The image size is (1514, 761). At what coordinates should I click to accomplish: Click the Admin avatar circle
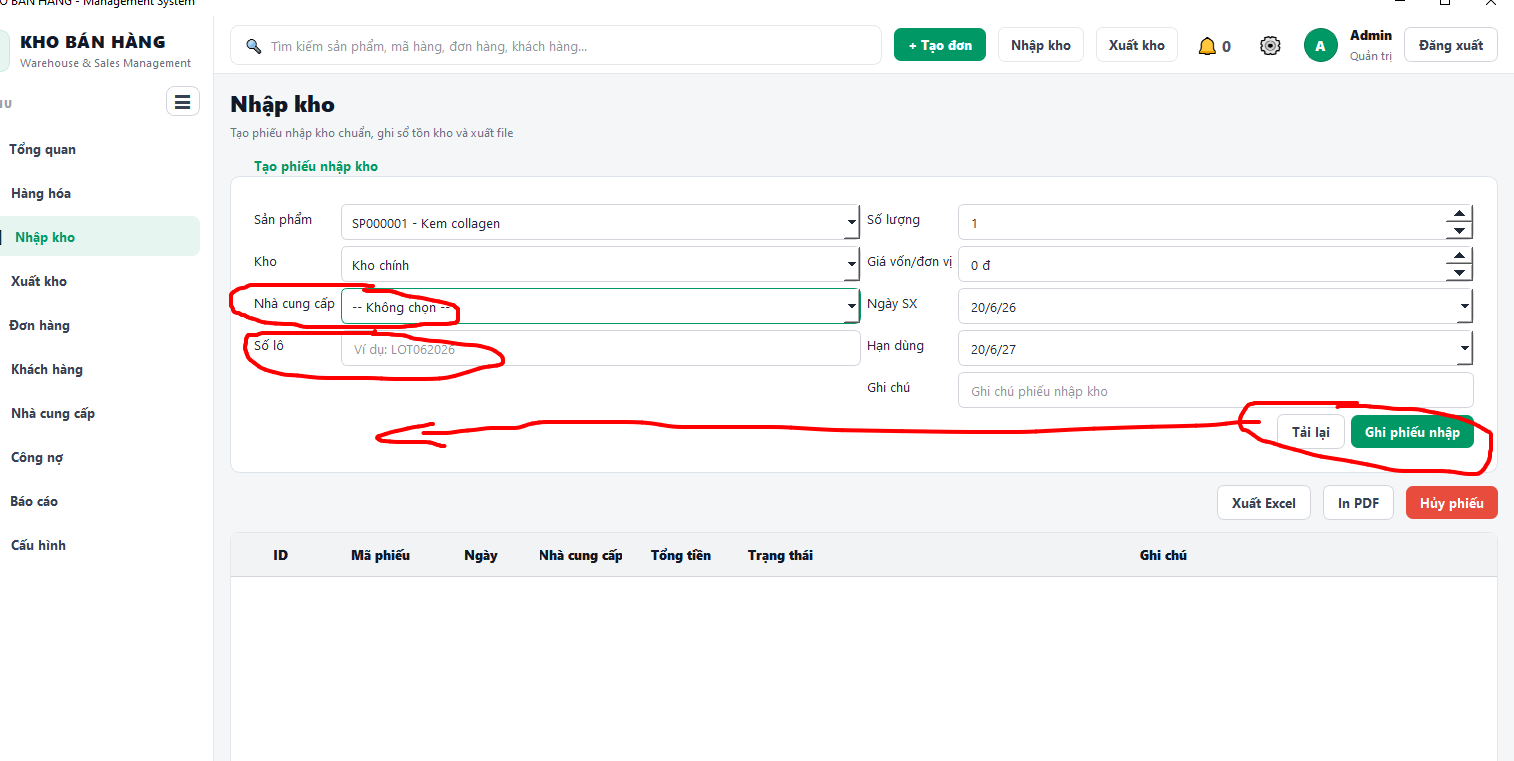tap(1320, 46)
